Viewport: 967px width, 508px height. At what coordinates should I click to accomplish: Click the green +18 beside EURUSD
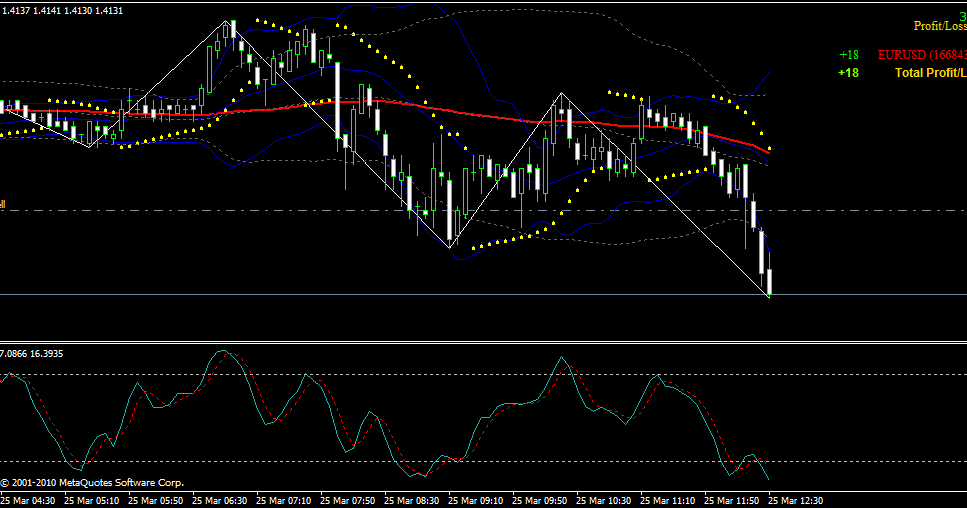[x=849, y=55]
